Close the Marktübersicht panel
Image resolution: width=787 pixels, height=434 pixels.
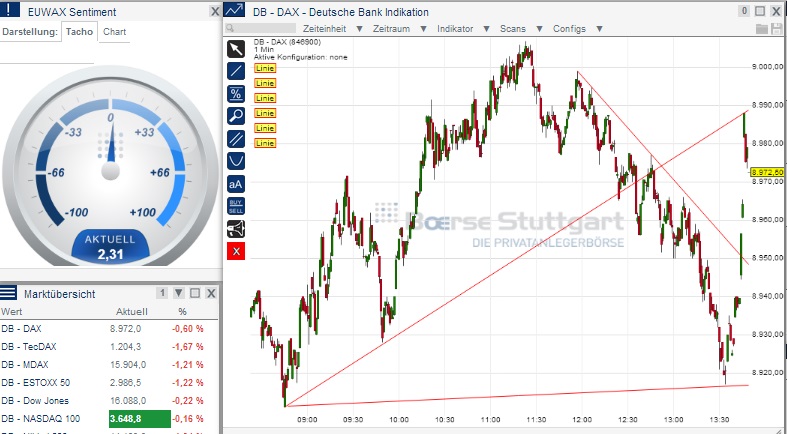[211, 293]
